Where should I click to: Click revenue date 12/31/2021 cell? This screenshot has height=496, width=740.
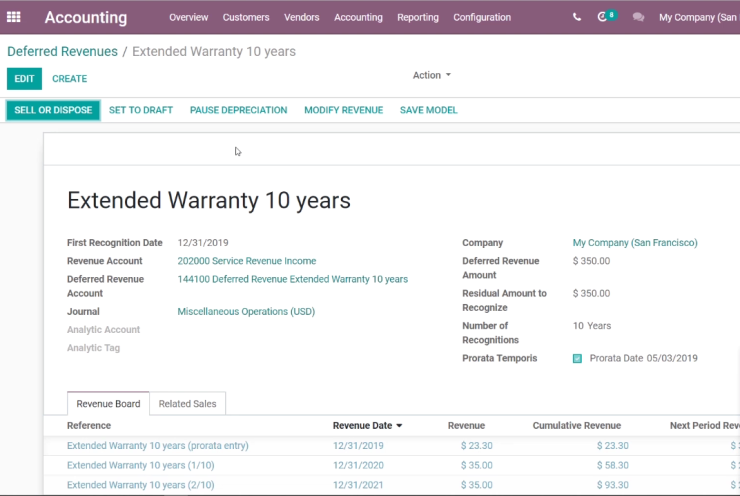(x=358, y=485)
